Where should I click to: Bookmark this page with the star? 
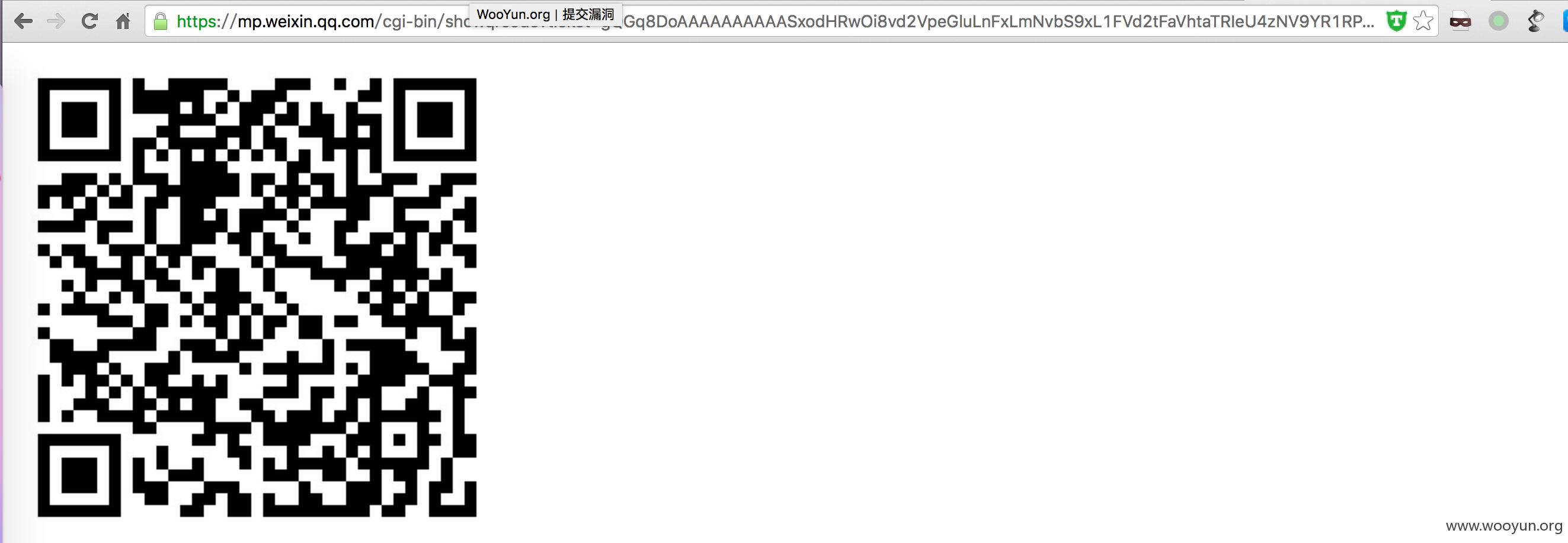[1423, 21]
